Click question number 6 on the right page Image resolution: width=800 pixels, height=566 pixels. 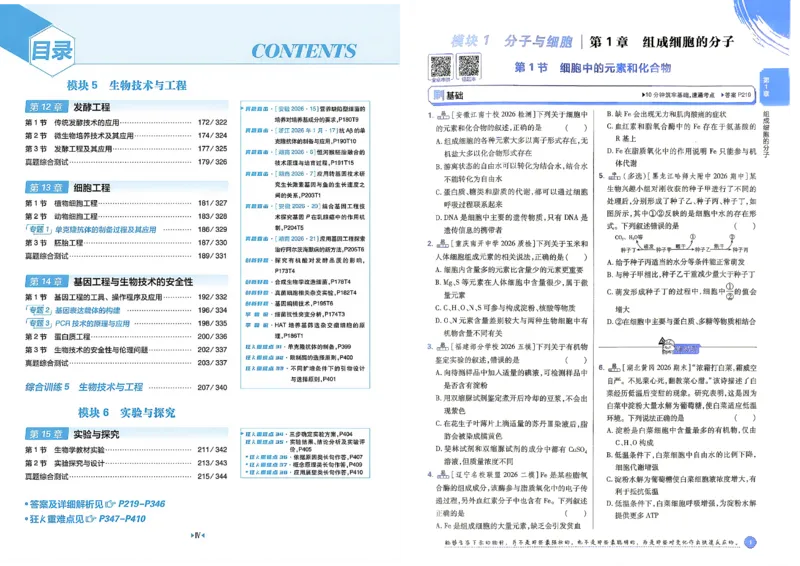pyautogui.click(x=602, y=367)
